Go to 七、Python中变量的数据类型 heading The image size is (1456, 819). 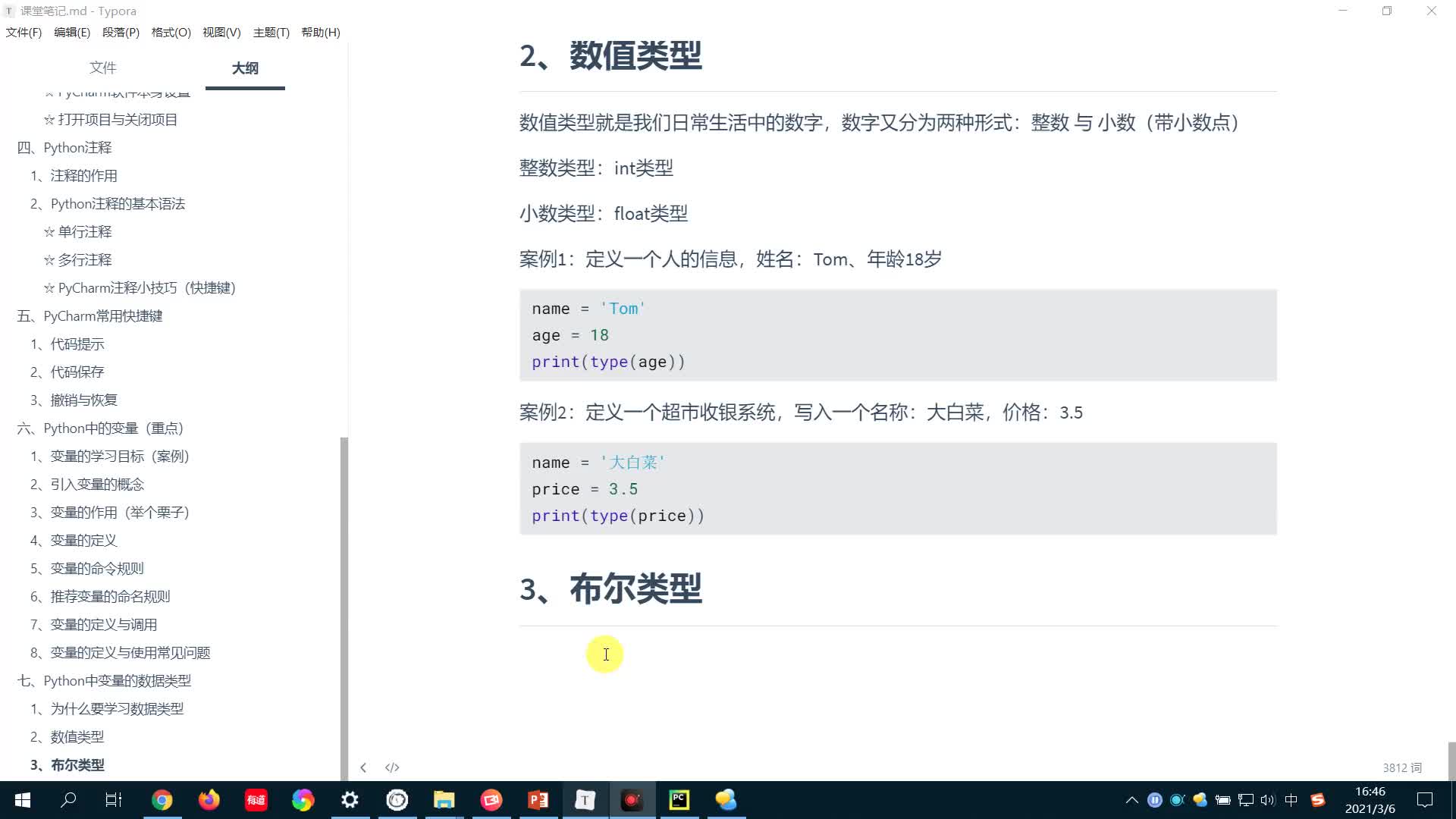pyautogui.click(x=104, y=681)
